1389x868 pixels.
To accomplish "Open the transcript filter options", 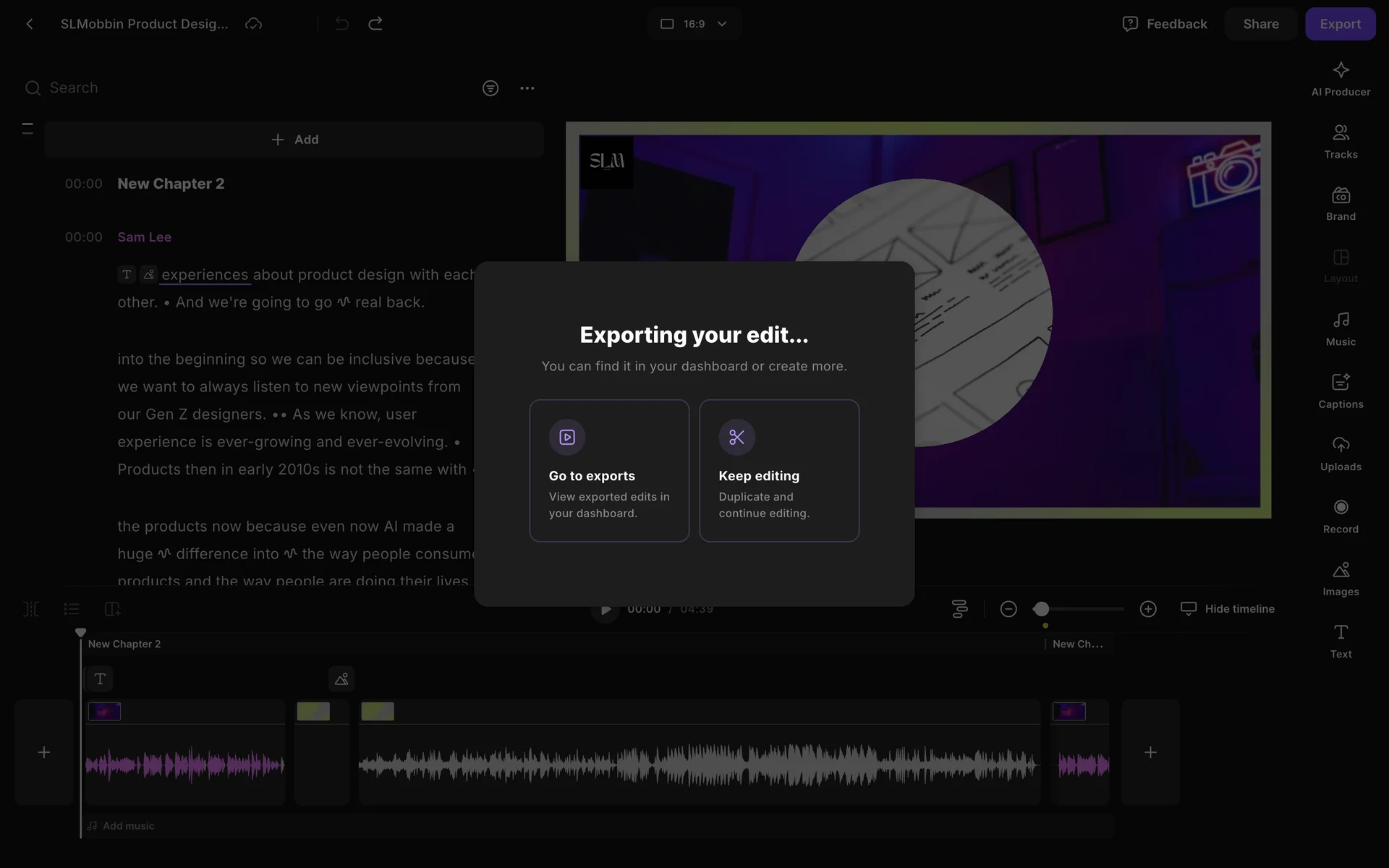I will point(490,88).
